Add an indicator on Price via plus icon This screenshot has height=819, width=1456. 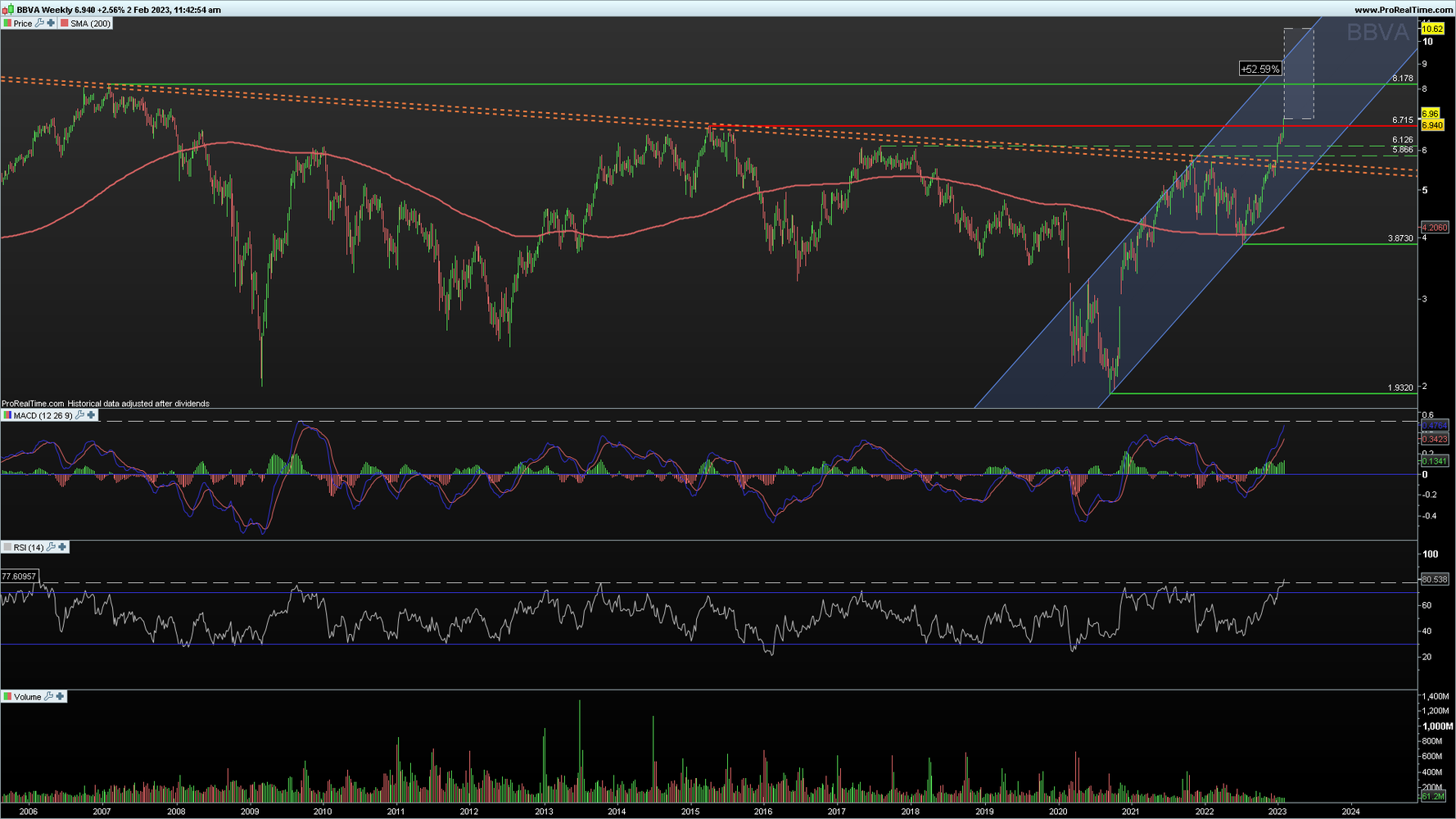coord(51,23)
